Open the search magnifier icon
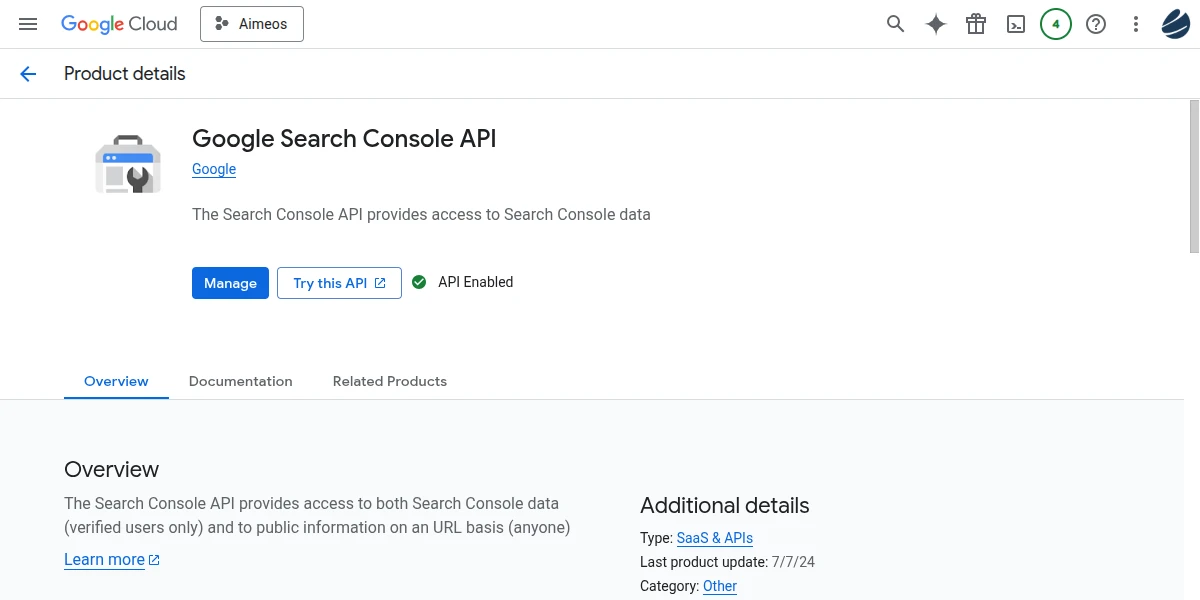This screenshot has width=1200, height=600. pyautogui.click(x=895, y=24)
